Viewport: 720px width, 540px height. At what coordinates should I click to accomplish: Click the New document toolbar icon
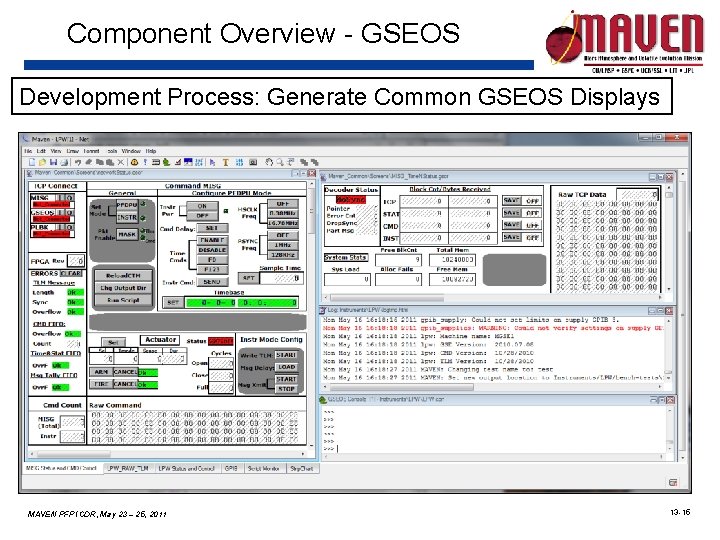click(x=32, y=162)
